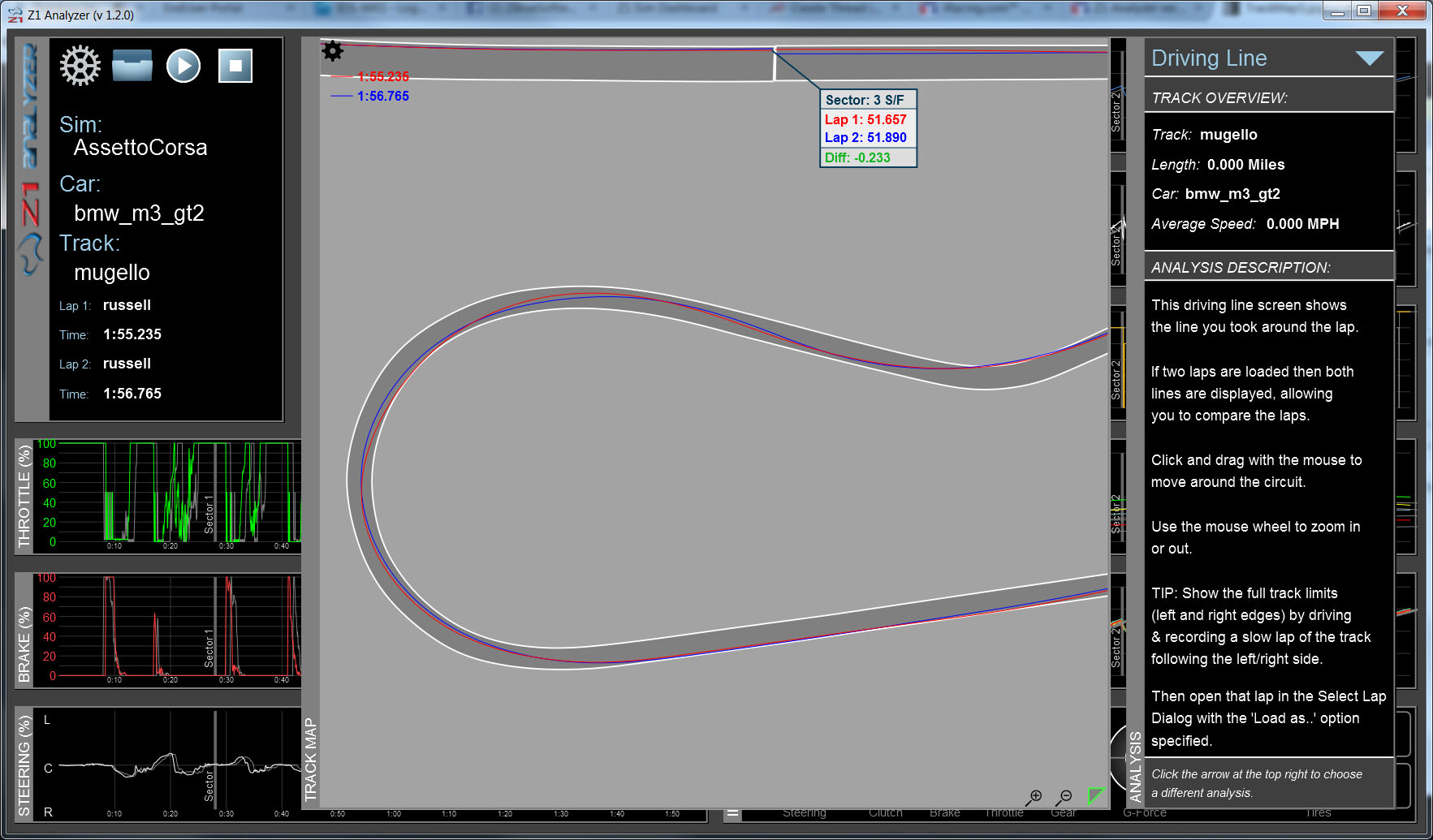Maximize the Z1 Analyzer window
Image resolution: width=1433 pixels, height=840 pixels.
coord(1364,11)
